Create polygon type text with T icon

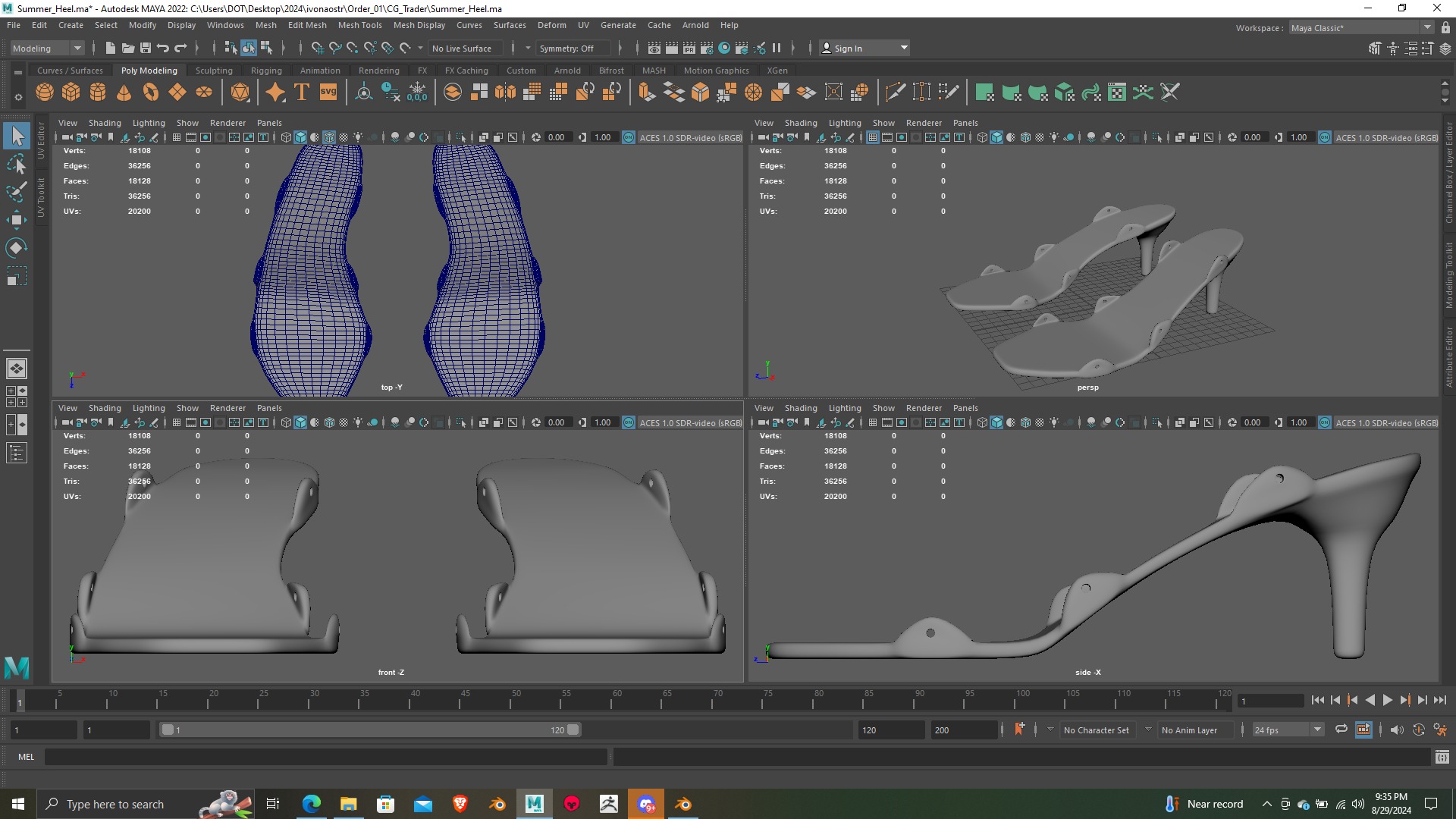tap(302, 93)
